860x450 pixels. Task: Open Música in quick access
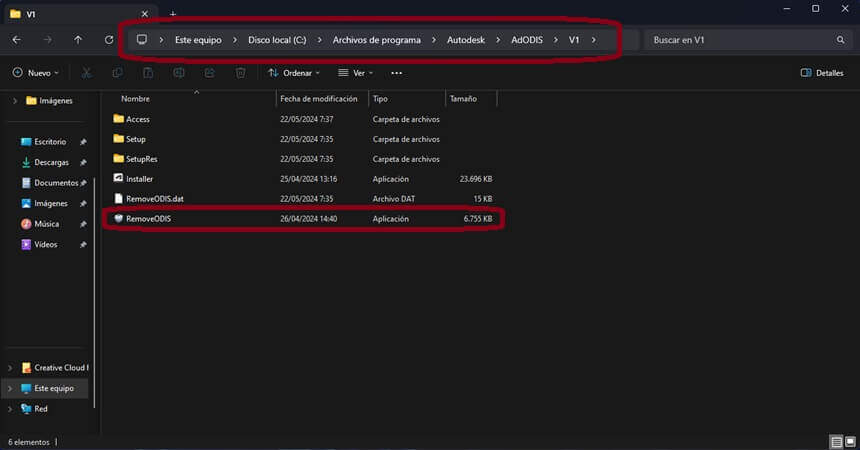(x=40, y=224)
